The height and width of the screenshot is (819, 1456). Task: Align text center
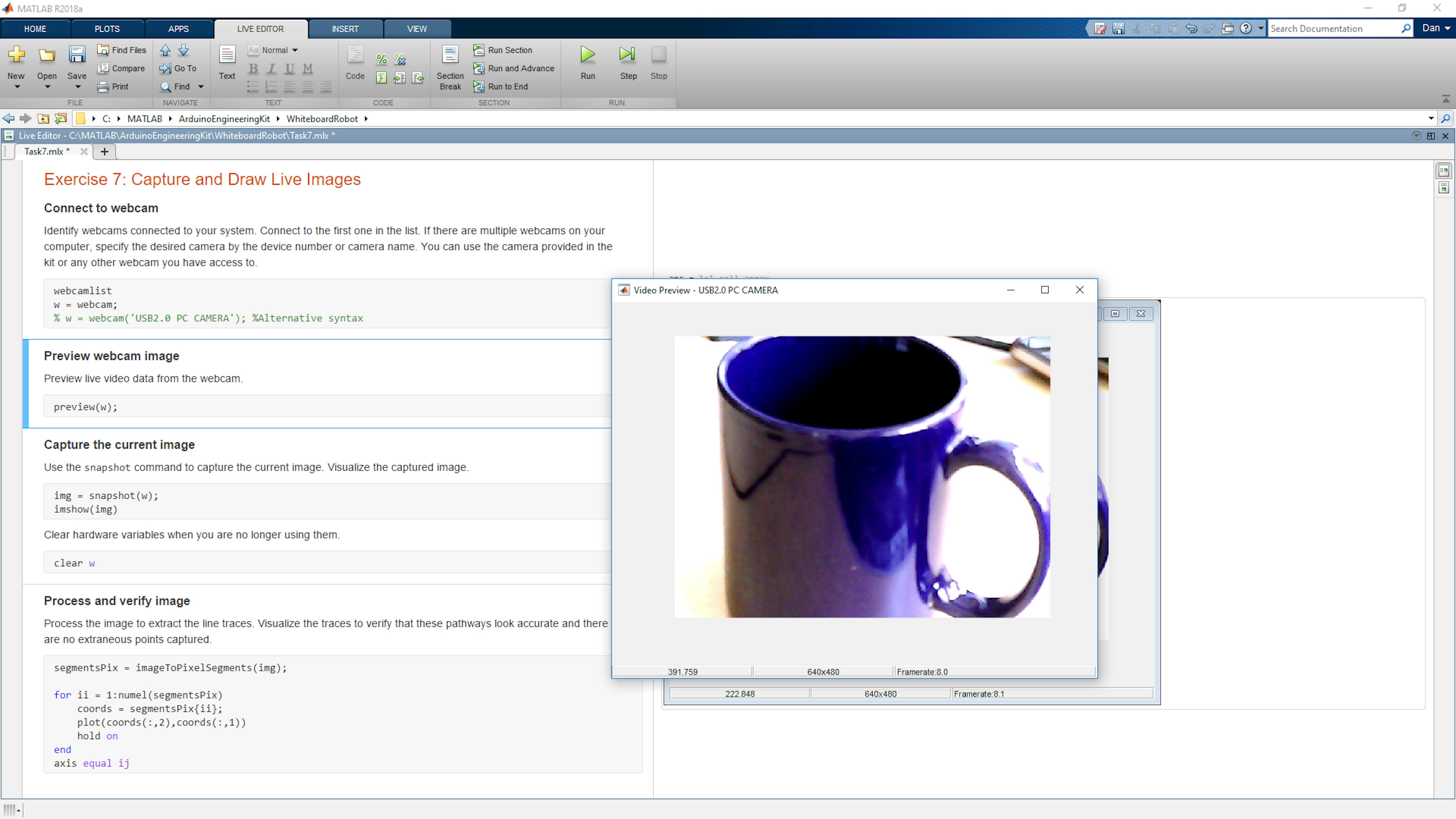307,86
